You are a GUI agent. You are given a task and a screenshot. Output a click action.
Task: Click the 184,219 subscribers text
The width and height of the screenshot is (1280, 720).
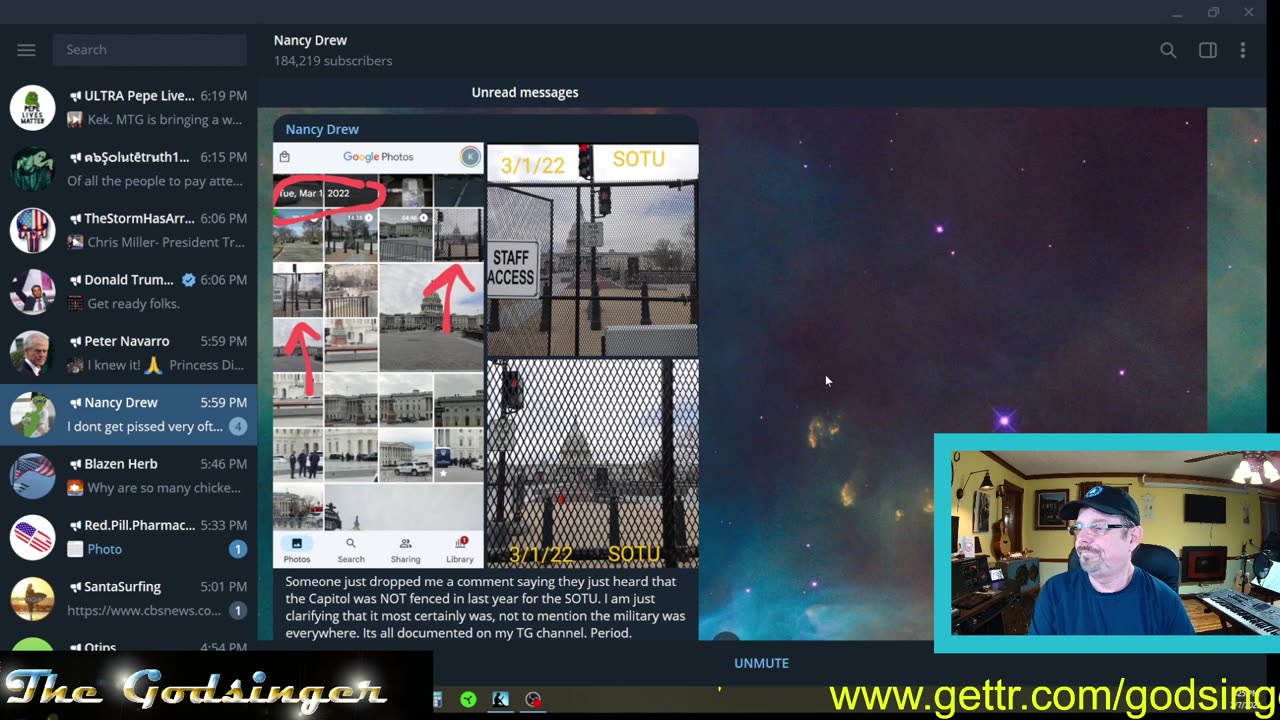[x=333, y=61]
